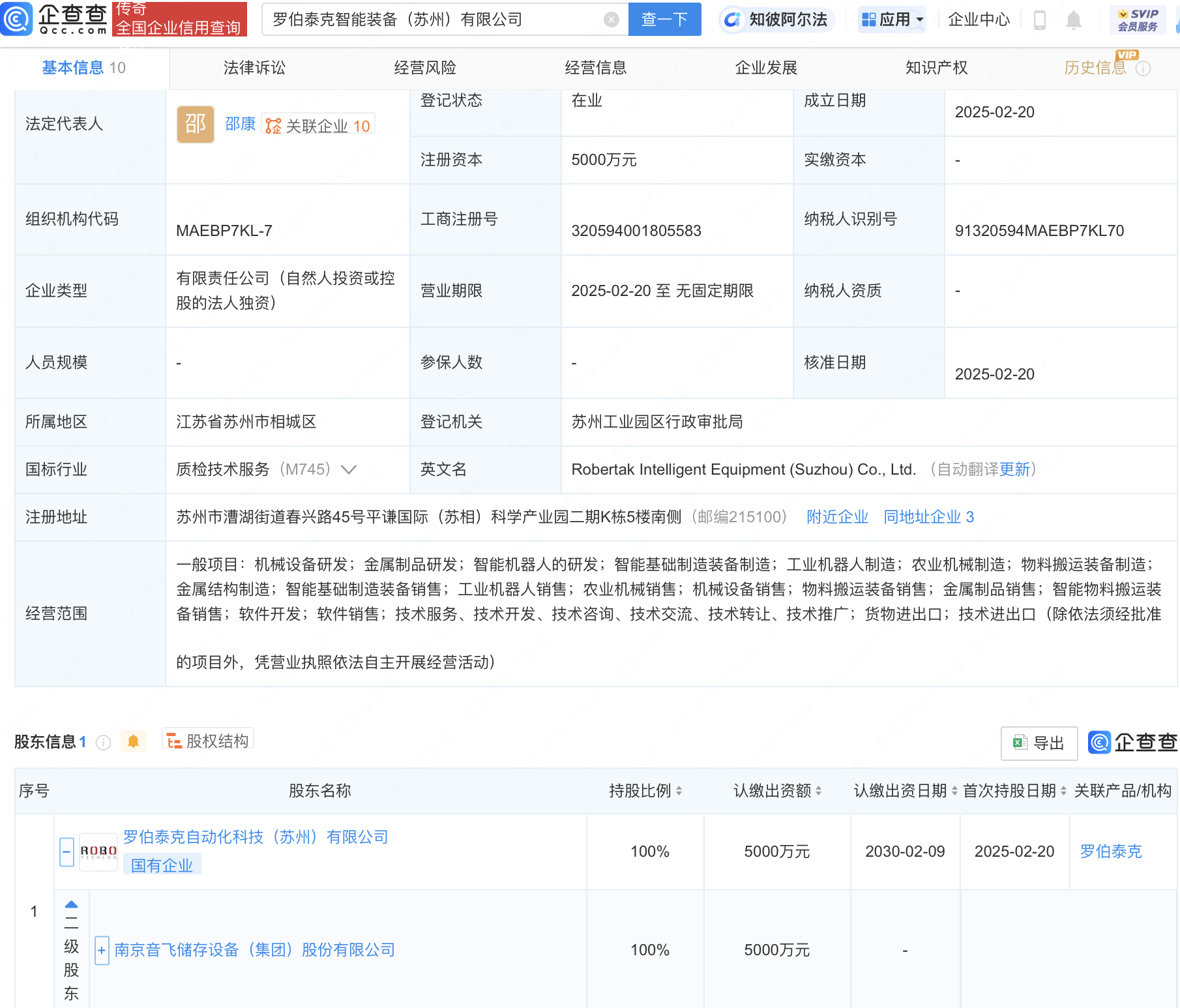This screenshot has width=1180, height=1008.
Task: Click the ROBO shareholder logo thumbnail
Action: point(98,852)
